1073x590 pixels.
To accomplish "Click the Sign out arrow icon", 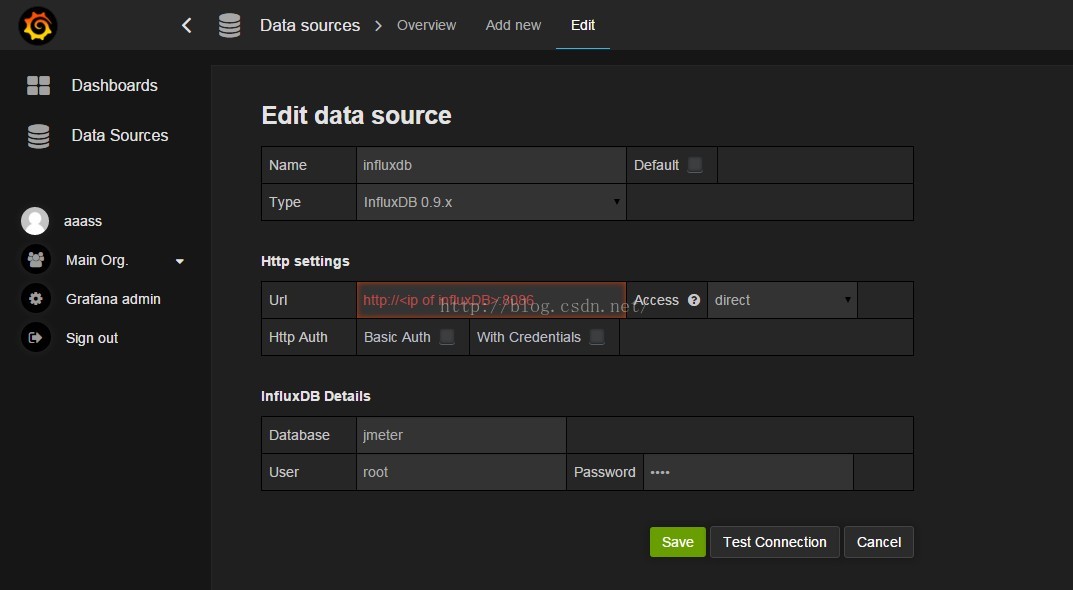I will pos(36,337).
